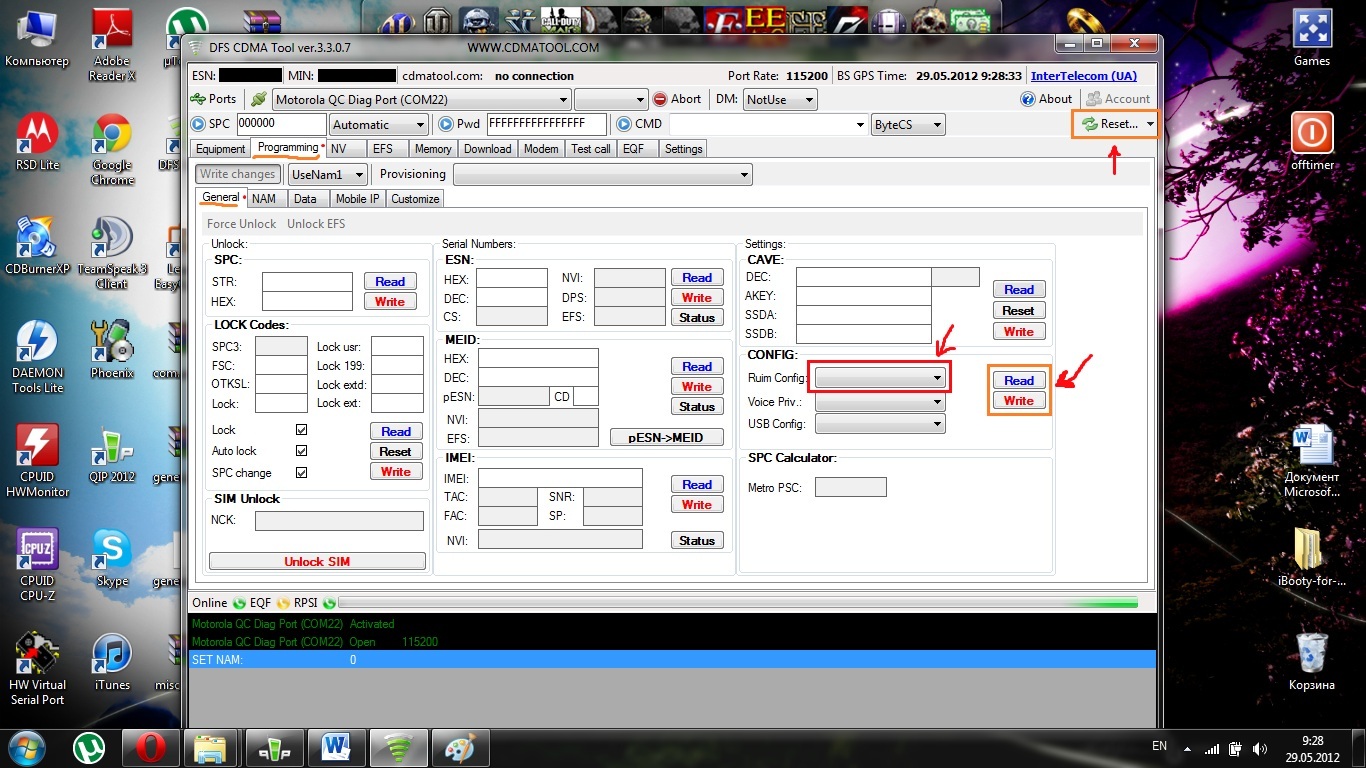
Task: Select the CPUID HWMonitor desktop icon
Action: [37, 461]
